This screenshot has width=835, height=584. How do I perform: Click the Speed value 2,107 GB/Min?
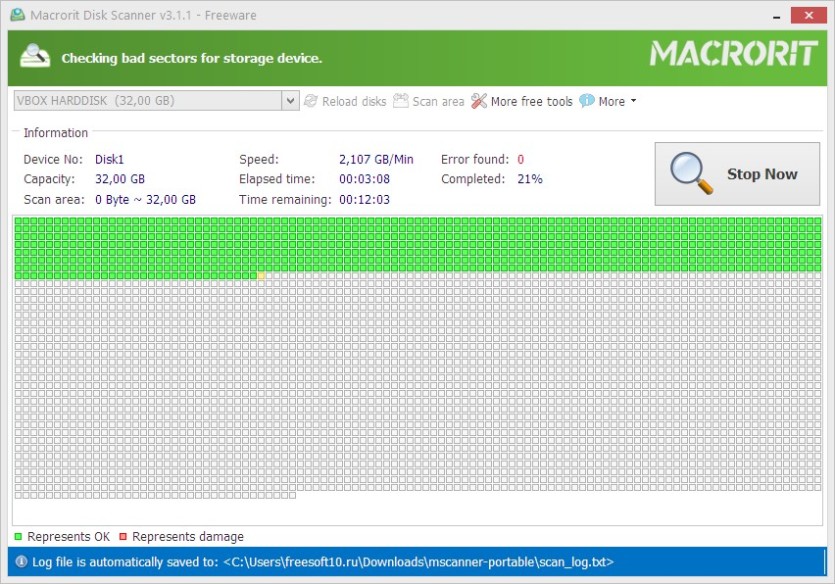pos(376,159)
